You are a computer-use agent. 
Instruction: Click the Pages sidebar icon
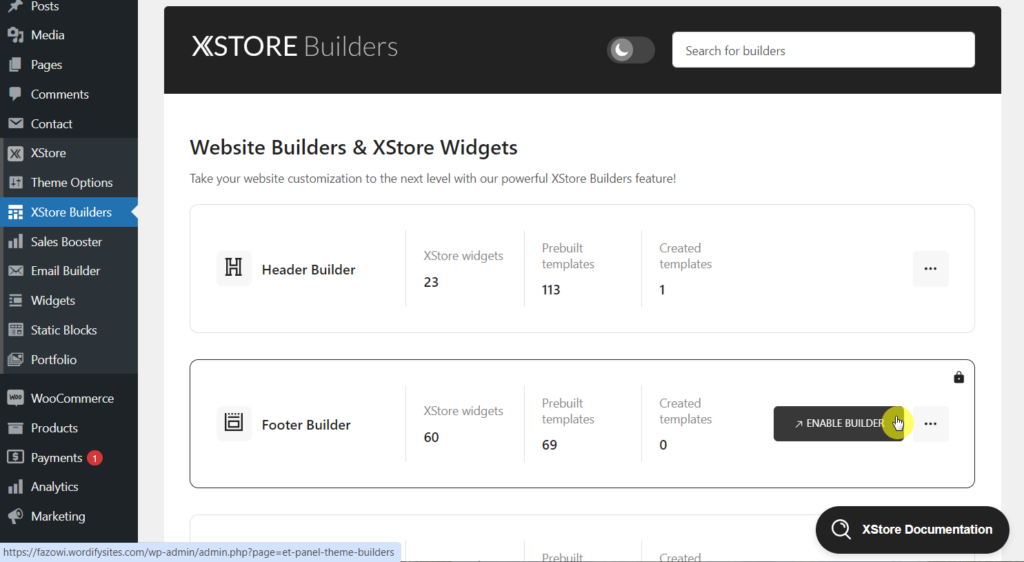click(x=15, y=65)
